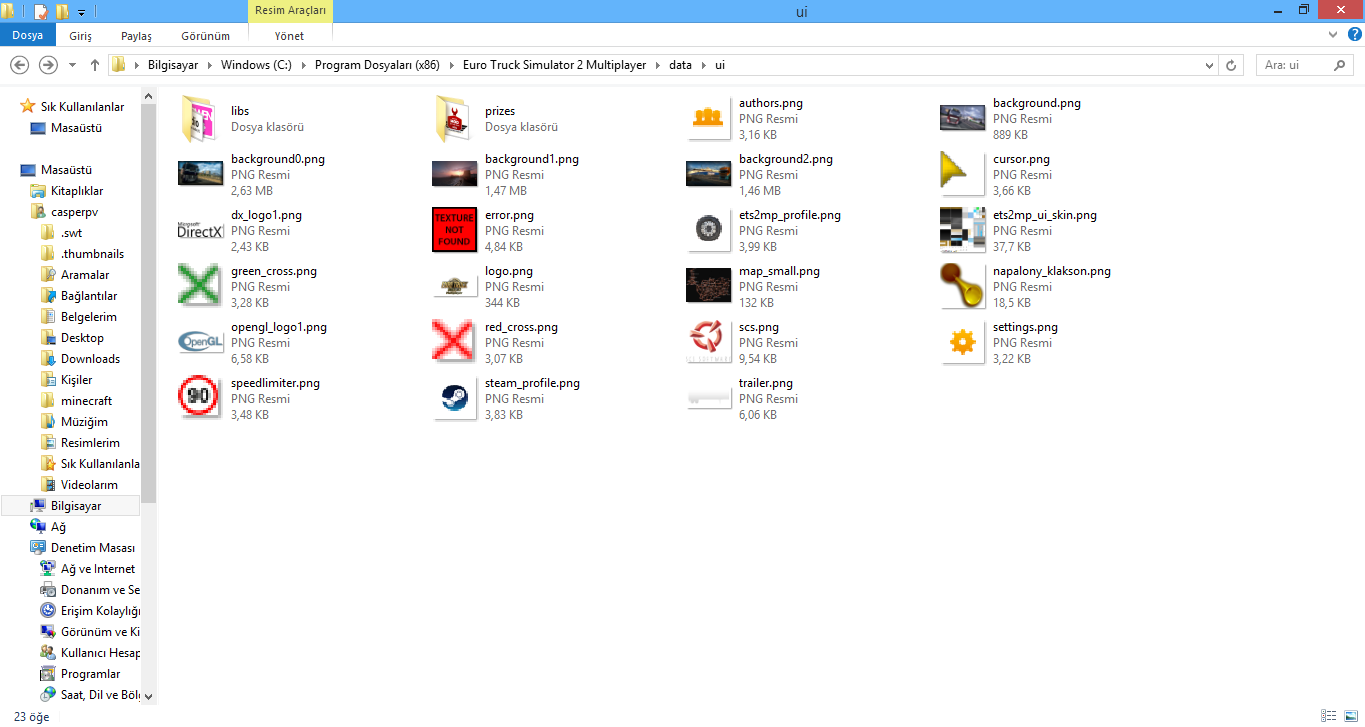
Task: Select ets2mp_profile.png wheel icon
Action: tap(708, 230)
